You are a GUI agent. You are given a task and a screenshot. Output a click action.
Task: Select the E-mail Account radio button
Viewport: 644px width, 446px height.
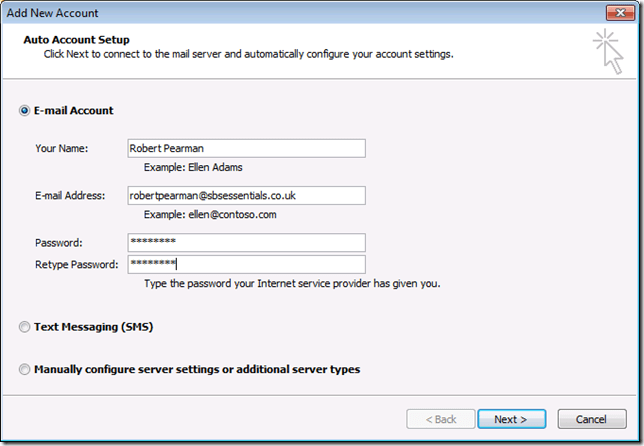click(24, 110)
